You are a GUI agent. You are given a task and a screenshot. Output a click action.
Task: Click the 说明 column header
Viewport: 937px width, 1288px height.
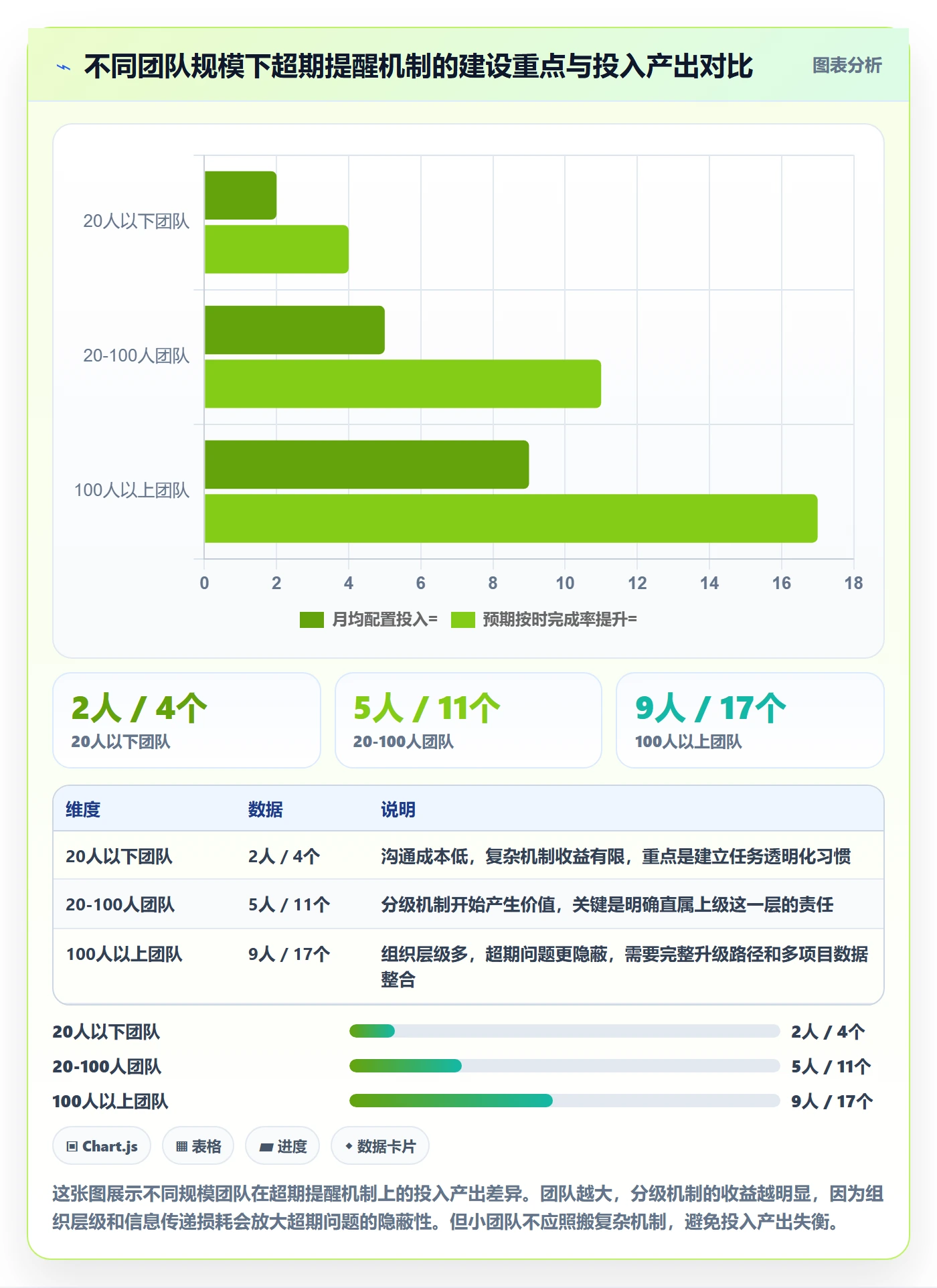398,809
